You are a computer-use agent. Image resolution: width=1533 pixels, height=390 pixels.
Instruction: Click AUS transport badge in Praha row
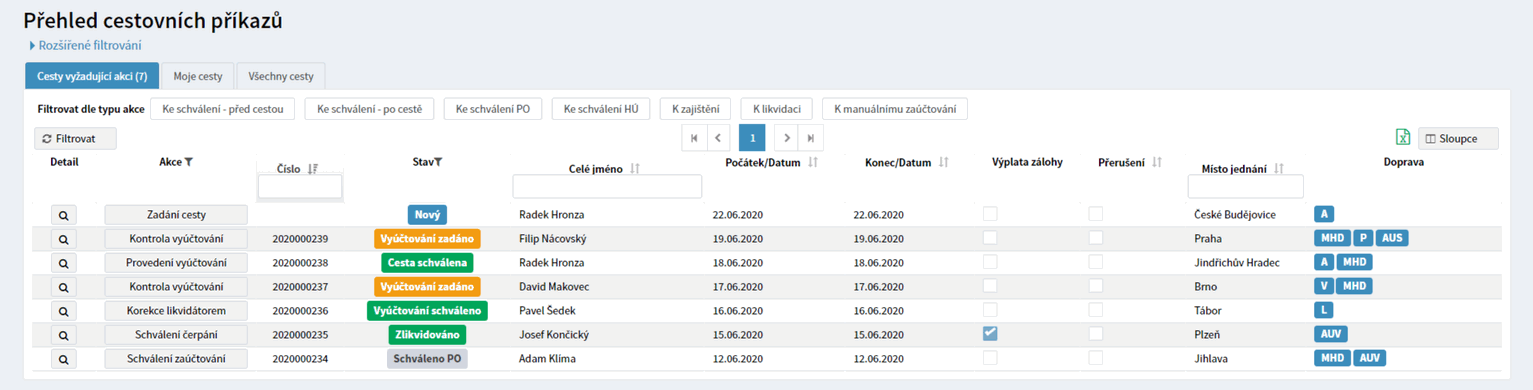pos(1391,238)
